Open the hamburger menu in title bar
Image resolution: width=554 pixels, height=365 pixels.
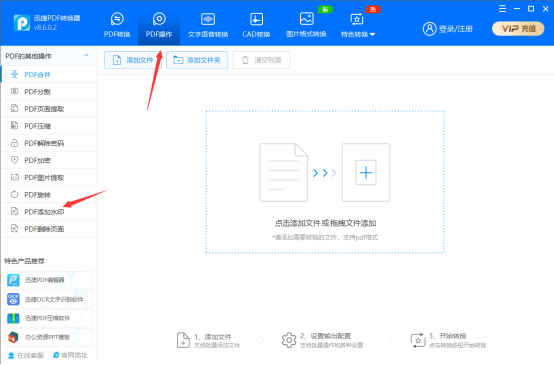pyautogui.click(x=502, y=9)
